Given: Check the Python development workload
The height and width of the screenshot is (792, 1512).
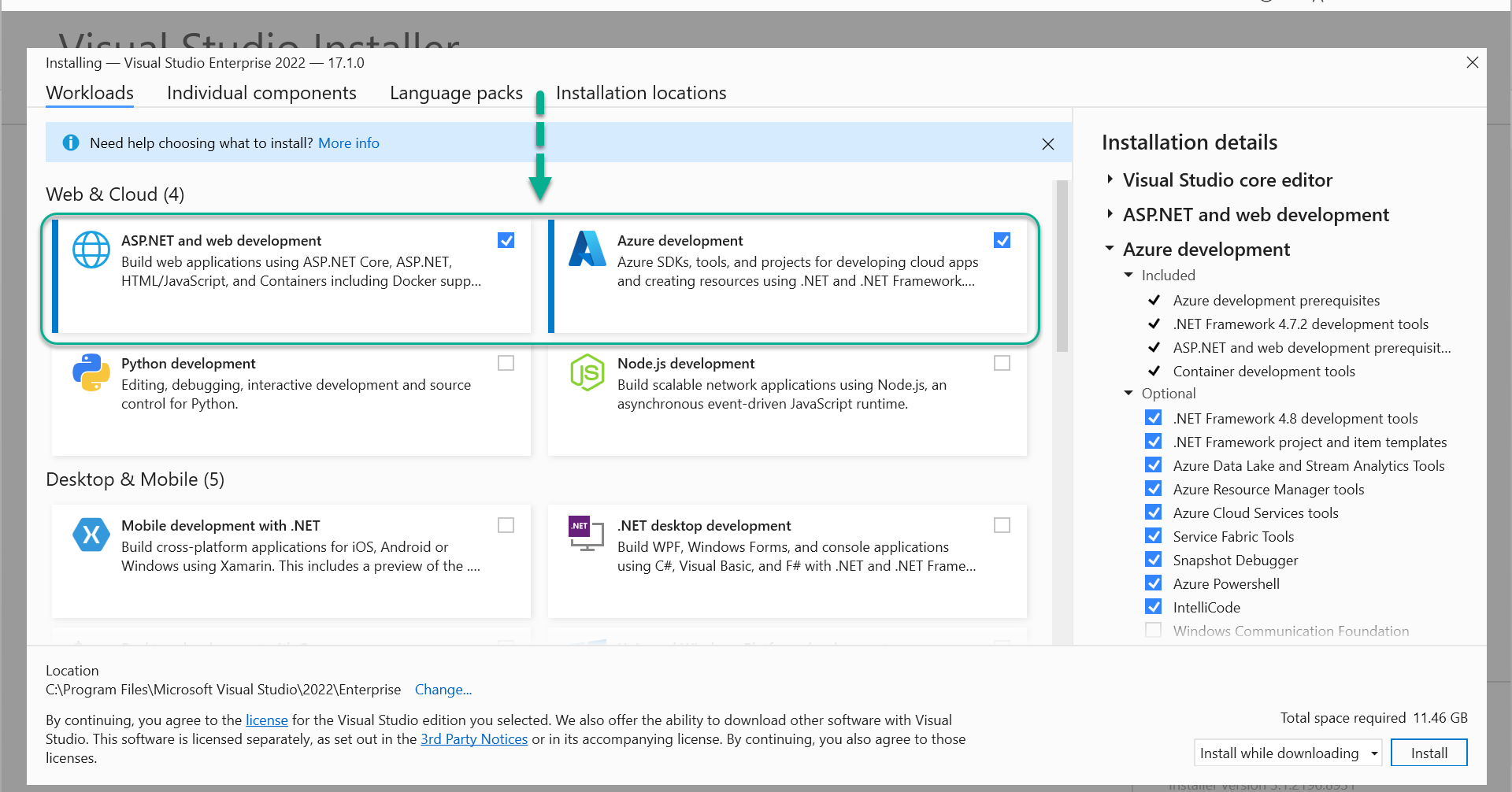Looking at the screenshot, I should pos(506,363).
